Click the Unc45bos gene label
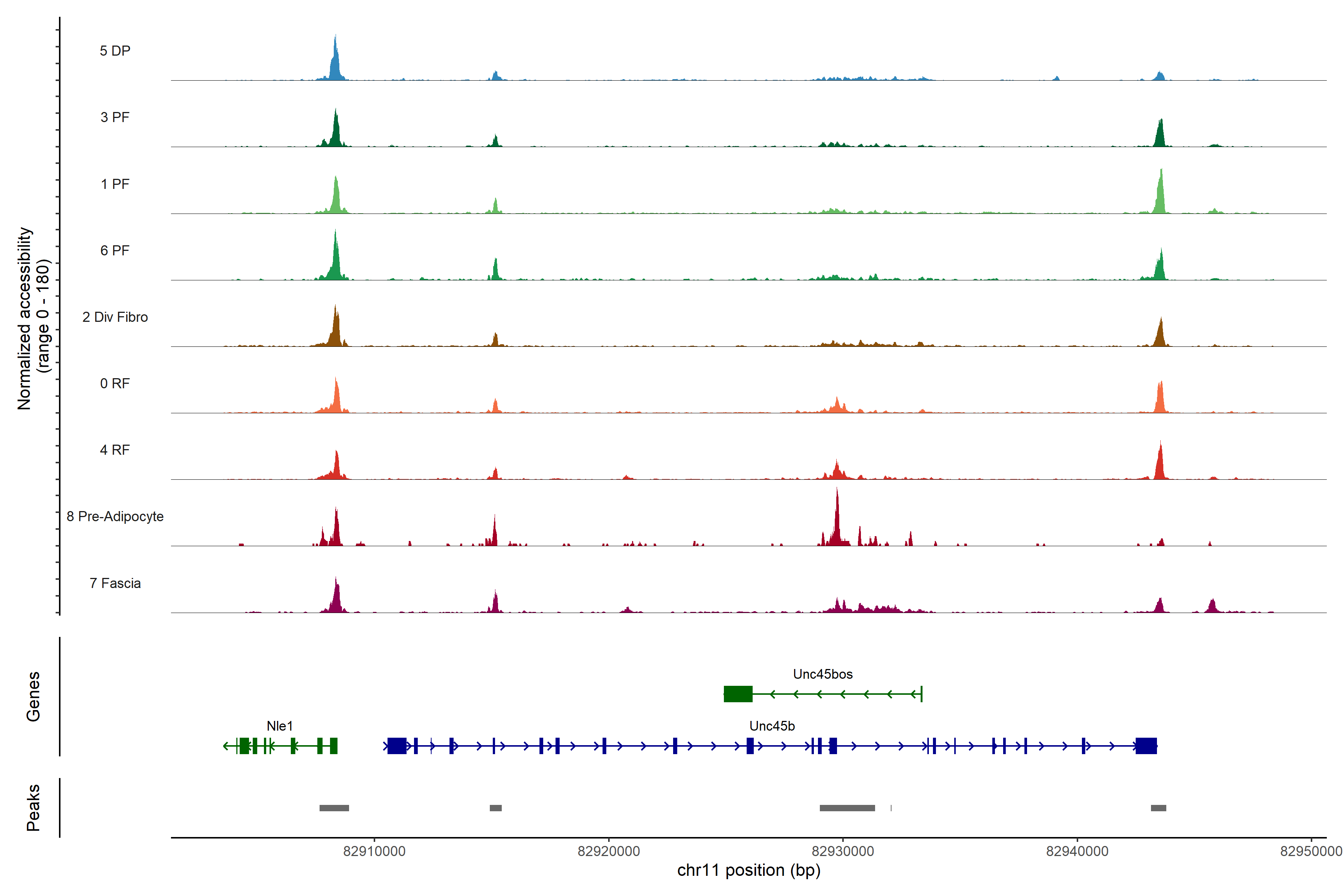The height and width of the screenshot is (896, 1344). (x=822, y=674)
